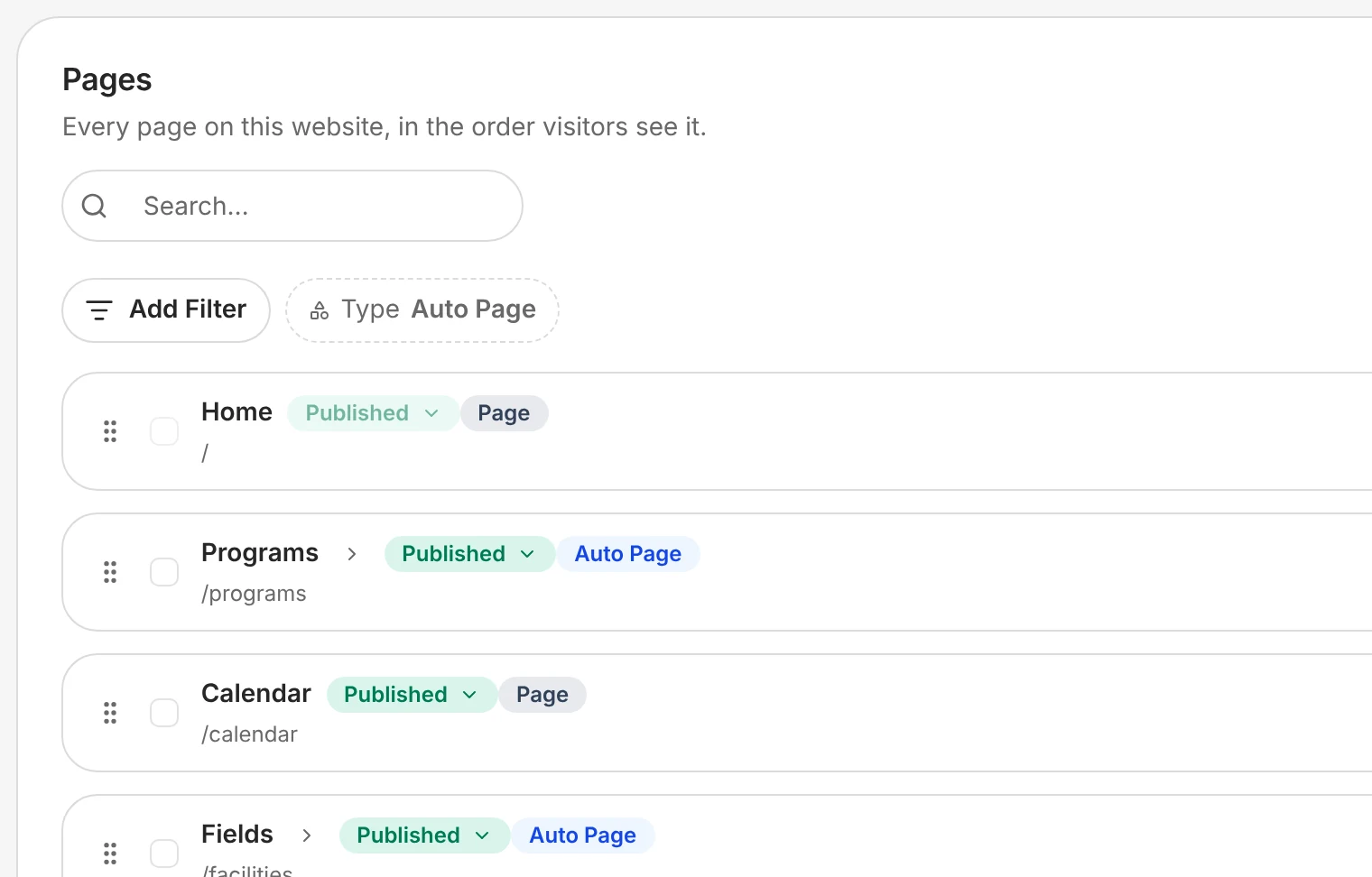
Task: Click the drag handle on the Calendar row
Action: [x=110, y=713]
